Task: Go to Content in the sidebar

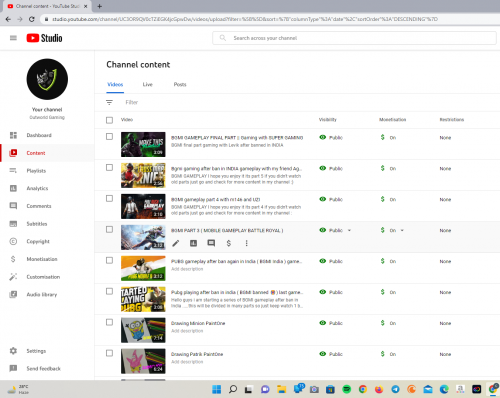Action: pyautogui.click(x=47, y=153)
